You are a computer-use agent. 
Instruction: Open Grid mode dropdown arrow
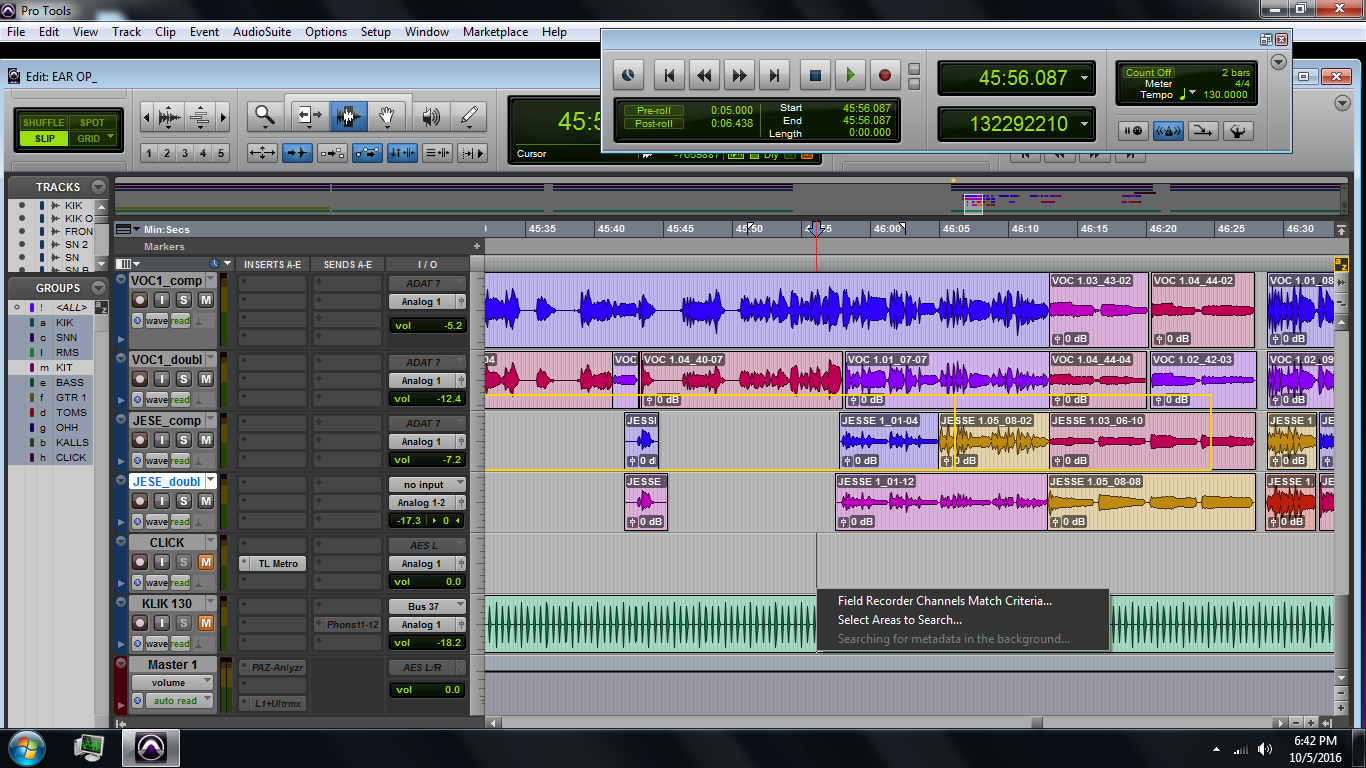click(x=110, y=138)
